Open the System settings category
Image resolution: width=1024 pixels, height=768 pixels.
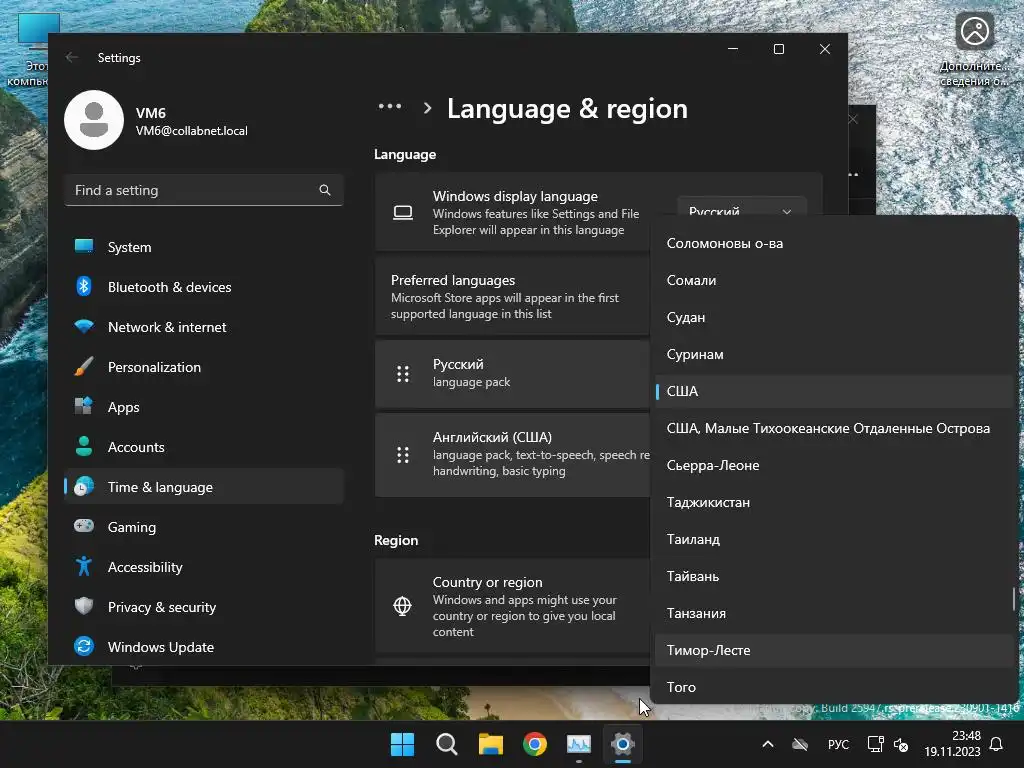[x=204, y=247]
